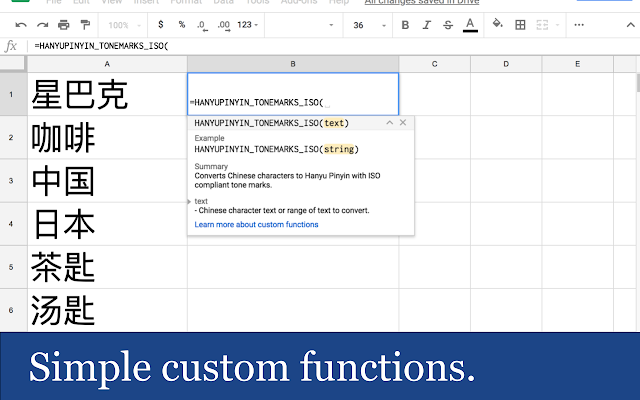Select cell containing 日本
Screen dimensions: 640x400
tap(107, 224)
